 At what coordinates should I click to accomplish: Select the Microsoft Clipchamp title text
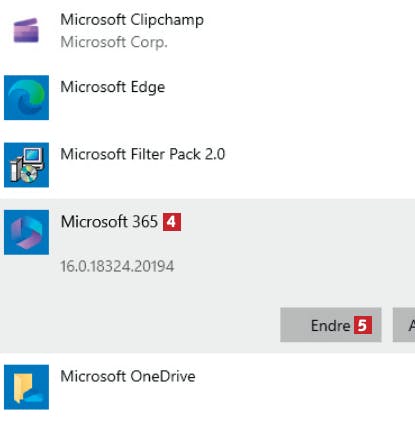point(132,20)
